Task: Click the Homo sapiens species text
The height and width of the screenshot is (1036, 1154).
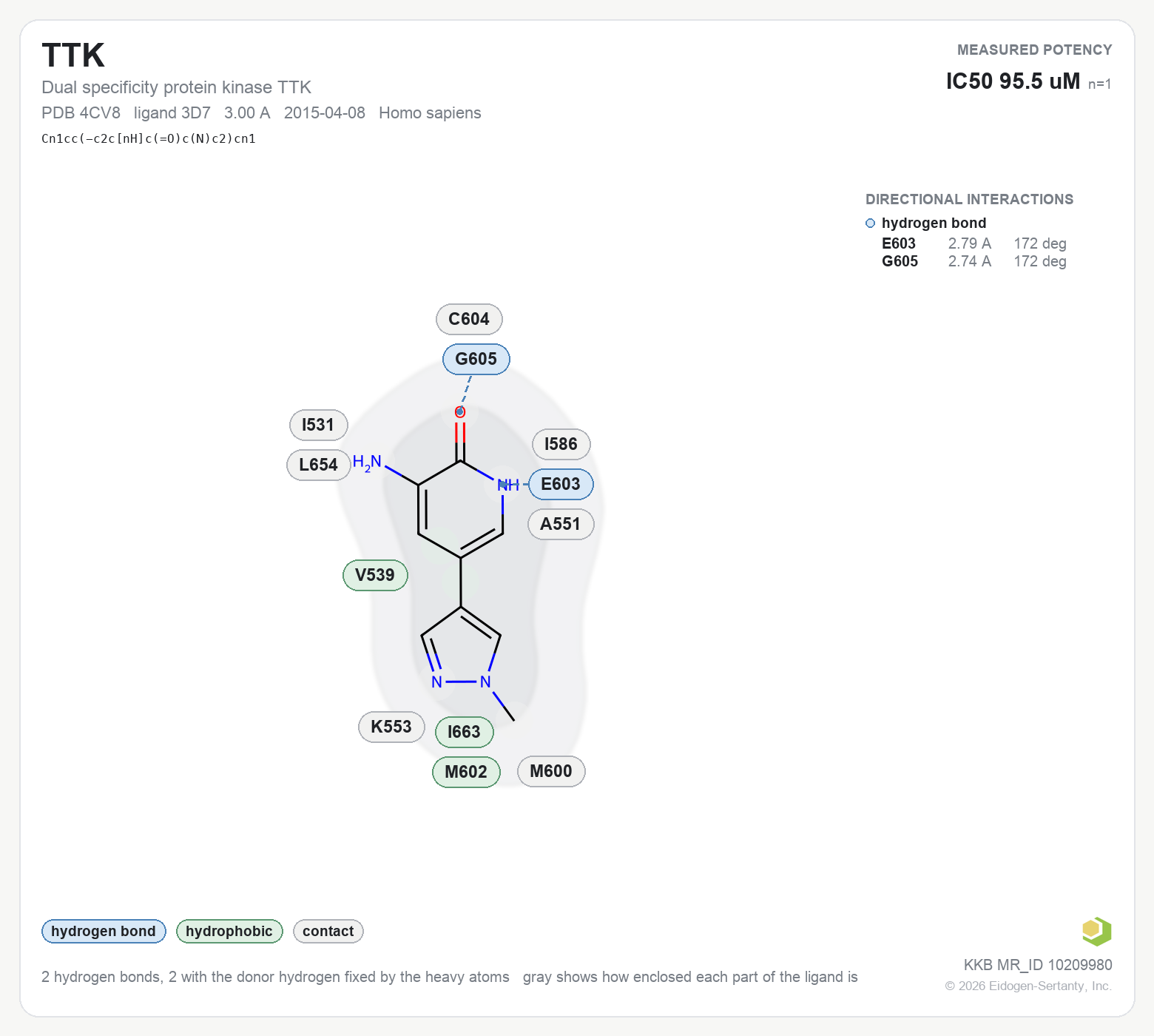Action: [x=430, y=112]
